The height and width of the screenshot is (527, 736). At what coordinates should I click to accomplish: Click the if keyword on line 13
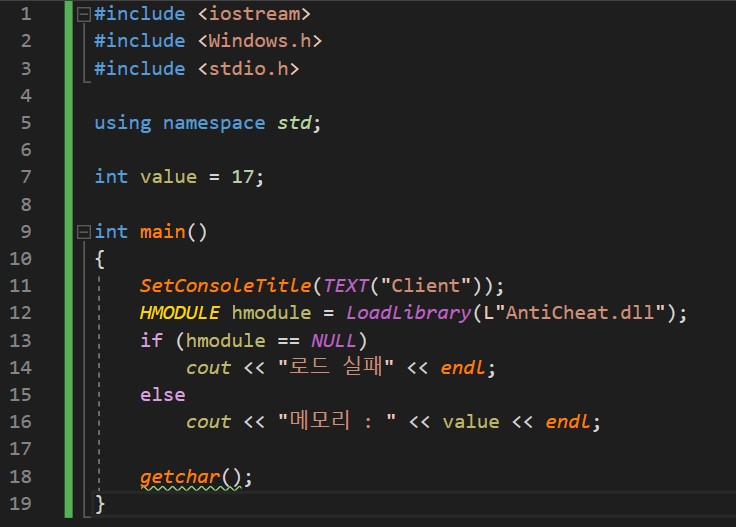(151, 341)
